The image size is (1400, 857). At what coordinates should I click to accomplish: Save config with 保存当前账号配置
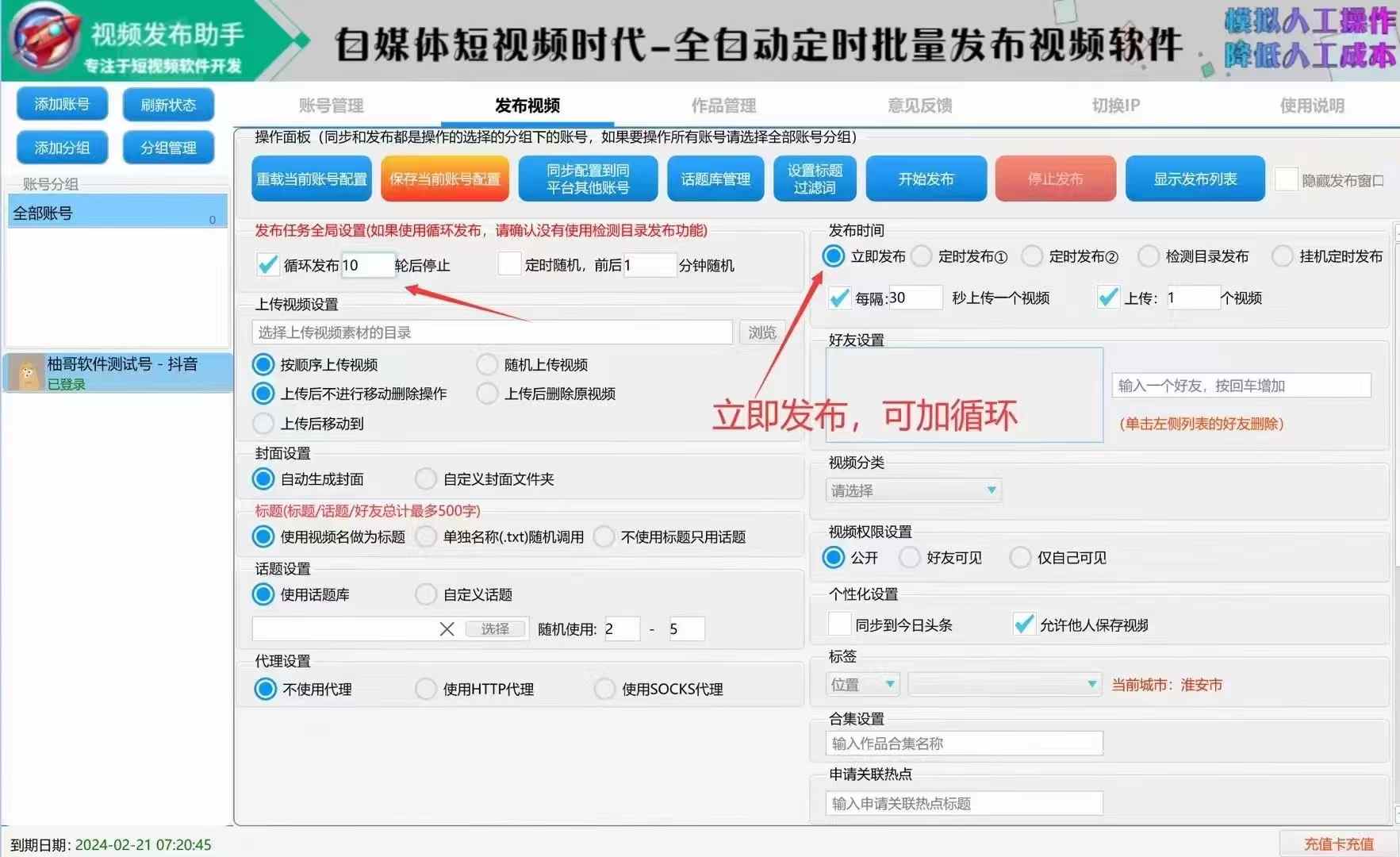tap(444, 179)
